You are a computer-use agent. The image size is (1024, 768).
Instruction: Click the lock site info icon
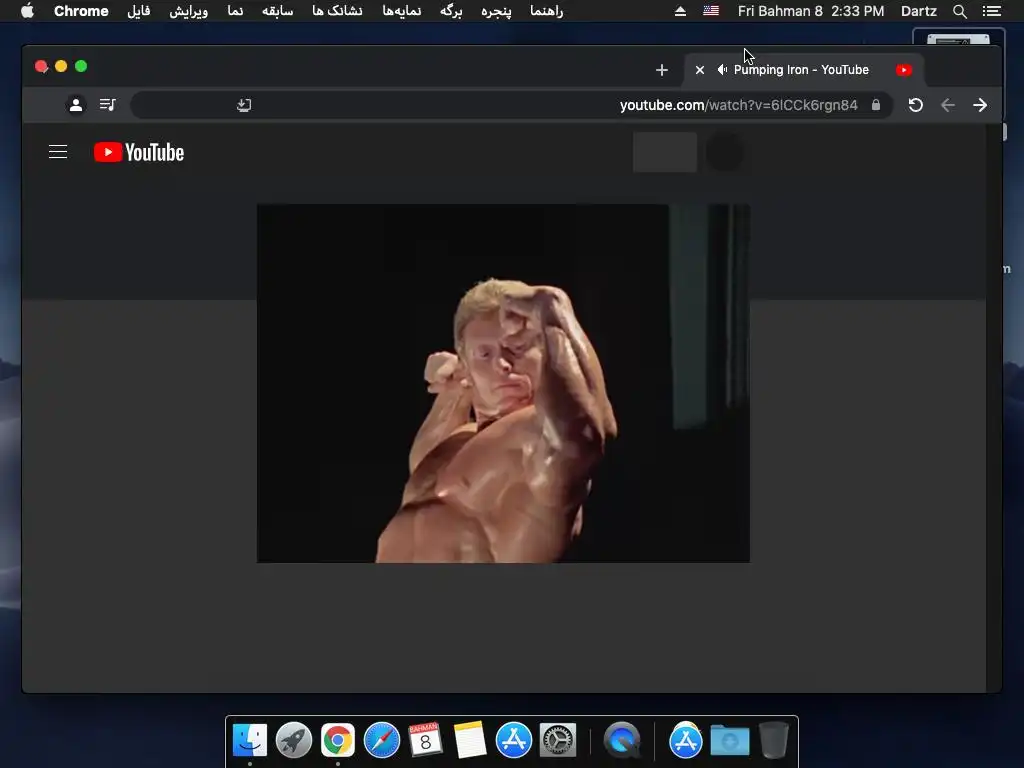pos(876,105)
